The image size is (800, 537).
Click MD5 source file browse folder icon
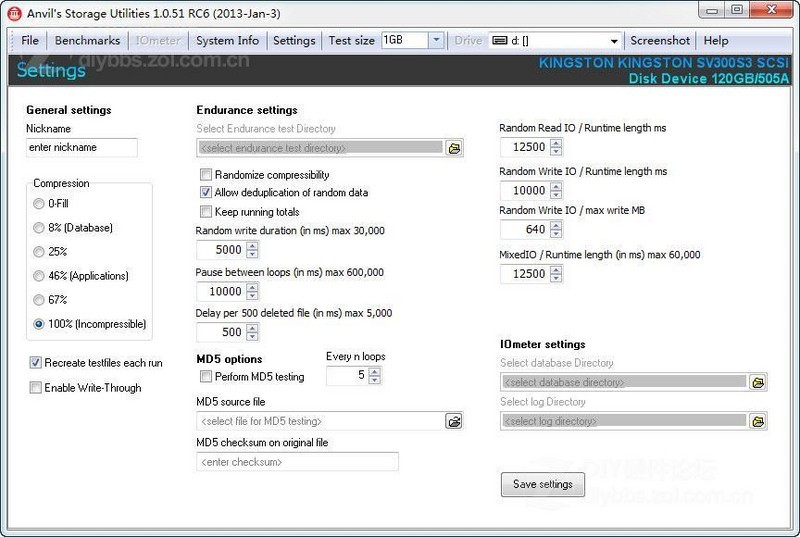click(454, 421)
